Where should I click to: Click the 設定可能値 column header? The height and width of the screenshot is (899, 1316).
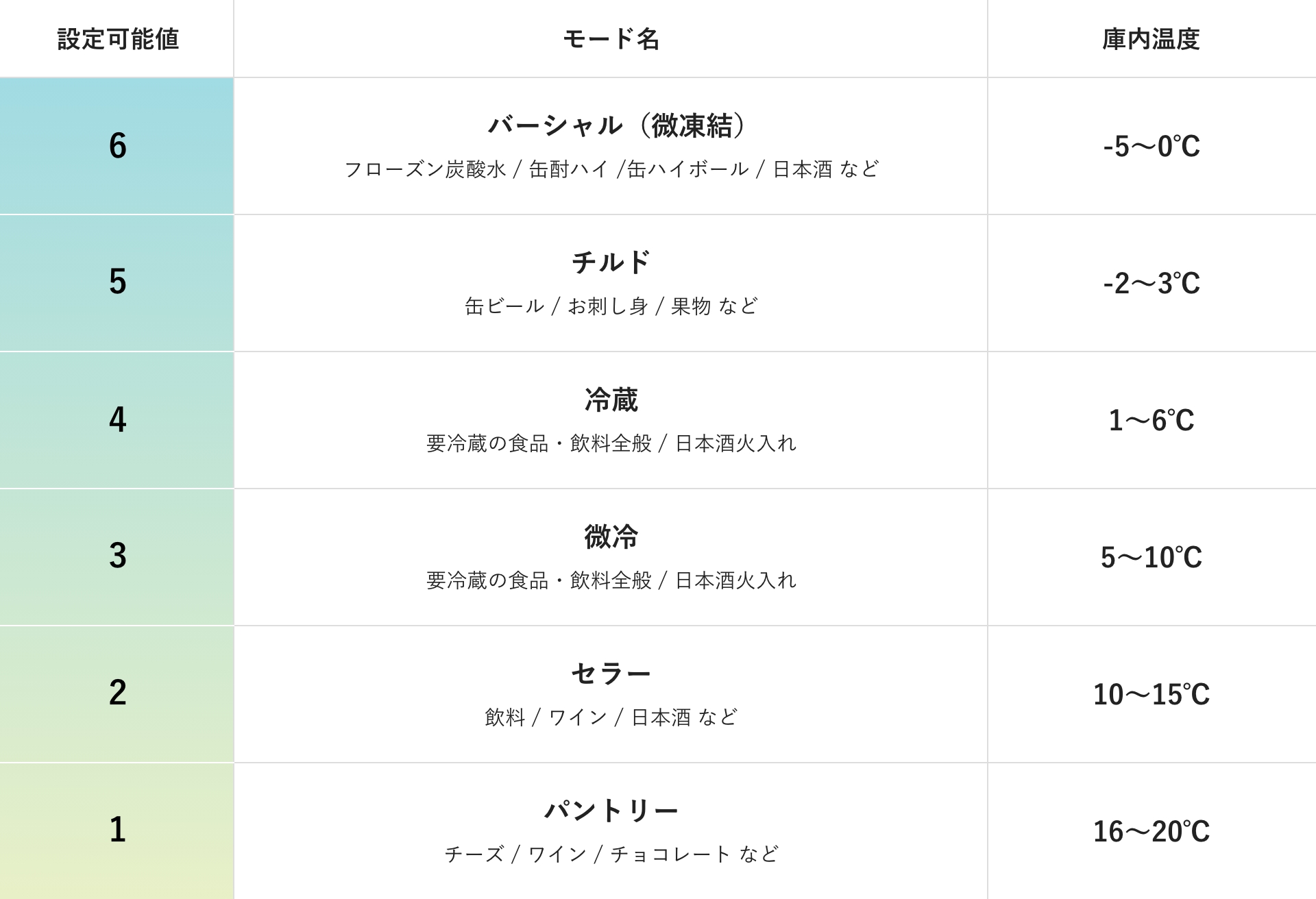click(x=118, y=39)
